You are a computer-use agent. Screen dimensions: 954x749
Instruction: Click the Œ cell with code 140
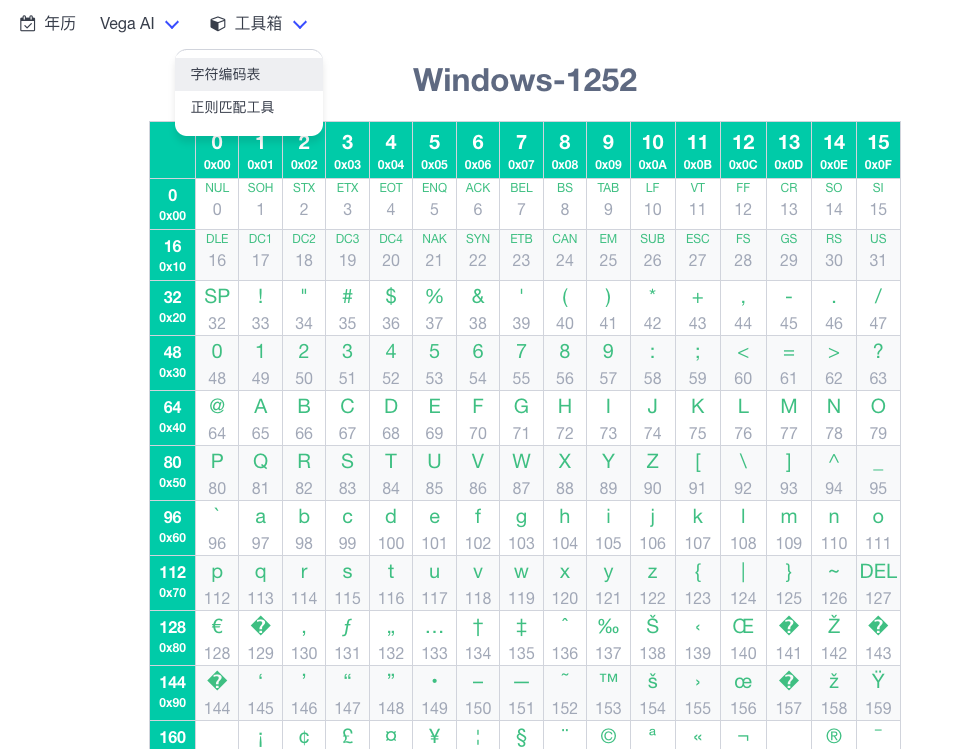[x=743, y=638]
